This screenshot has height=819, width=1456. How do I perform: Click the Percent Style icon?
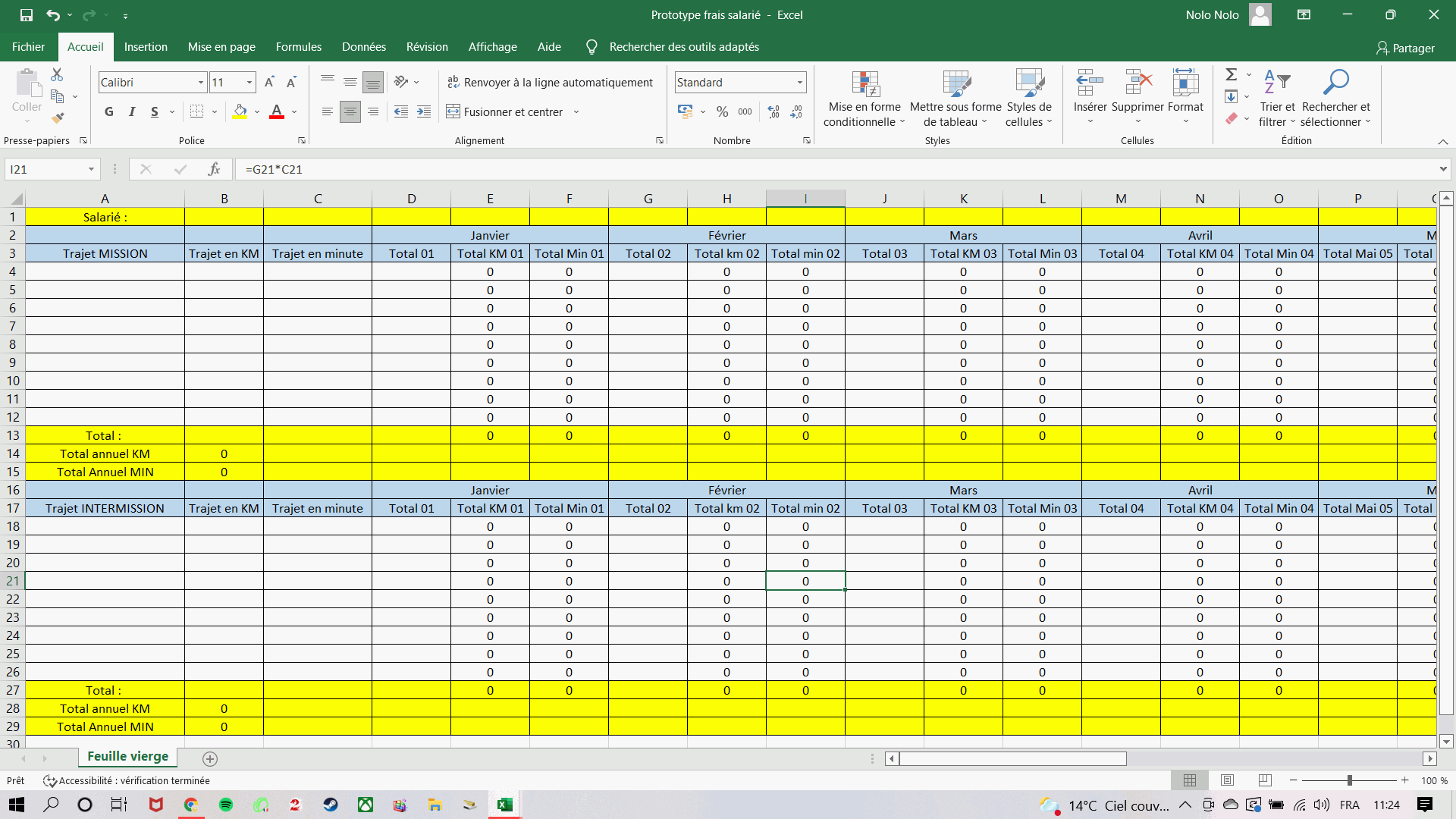point(722,111)
